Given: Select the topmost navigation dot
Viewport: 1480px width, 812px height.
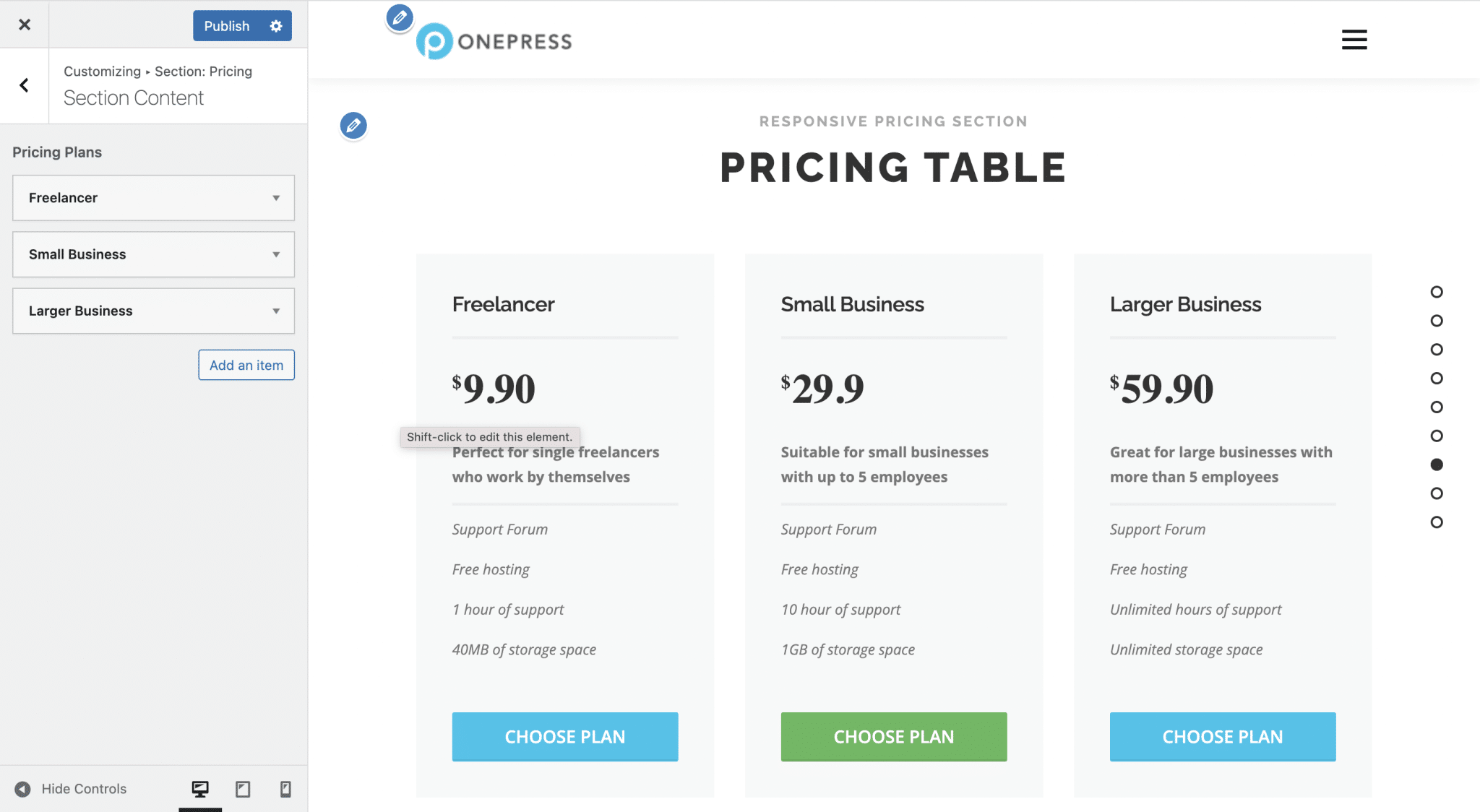Looking at the screenshot, I should [1436, 292].
